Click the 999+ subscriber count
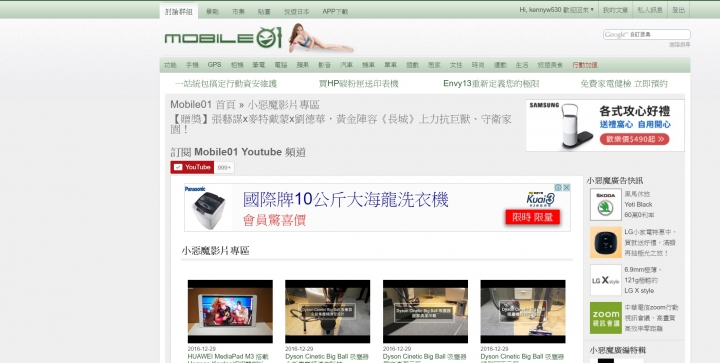Screen dimensions: 720x363 coord(224,168)
